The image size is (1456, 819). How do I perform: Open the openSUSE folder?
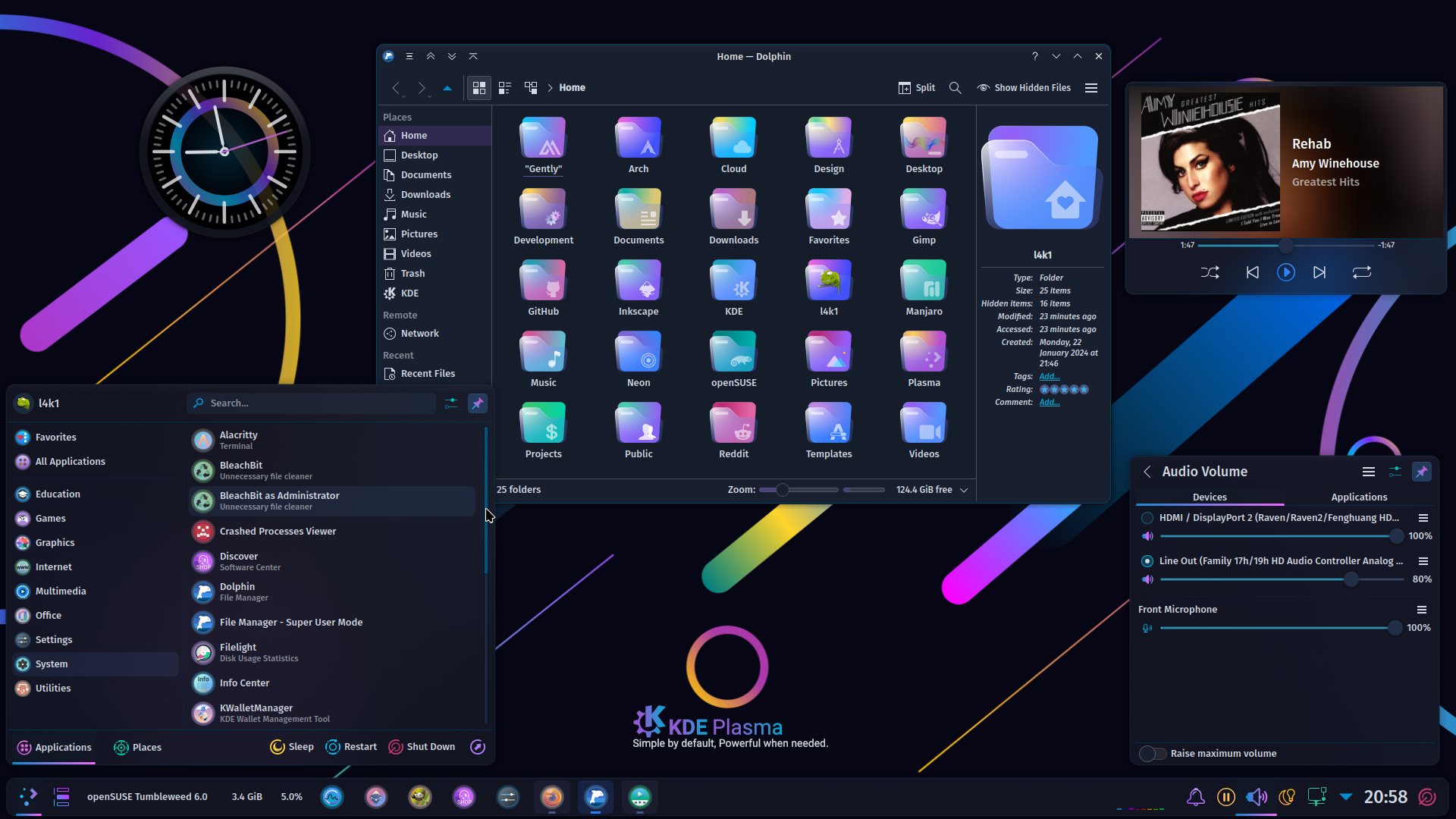(x=733, y=359)
